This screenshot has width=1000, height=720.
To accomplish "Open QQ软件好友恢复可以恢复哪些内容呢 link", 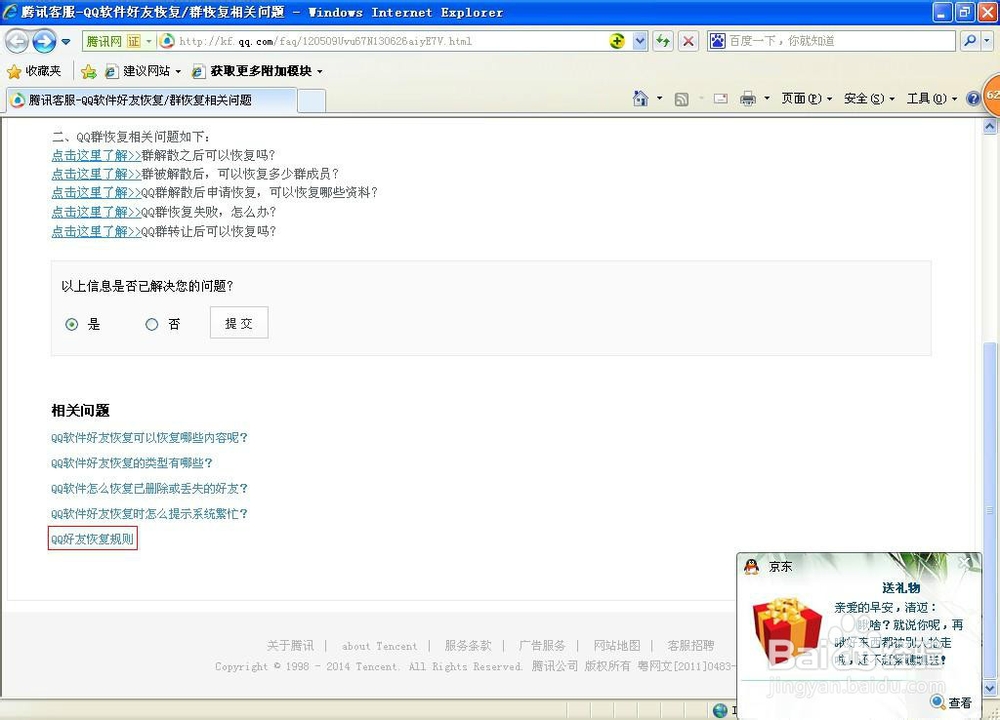I will 149,437.
